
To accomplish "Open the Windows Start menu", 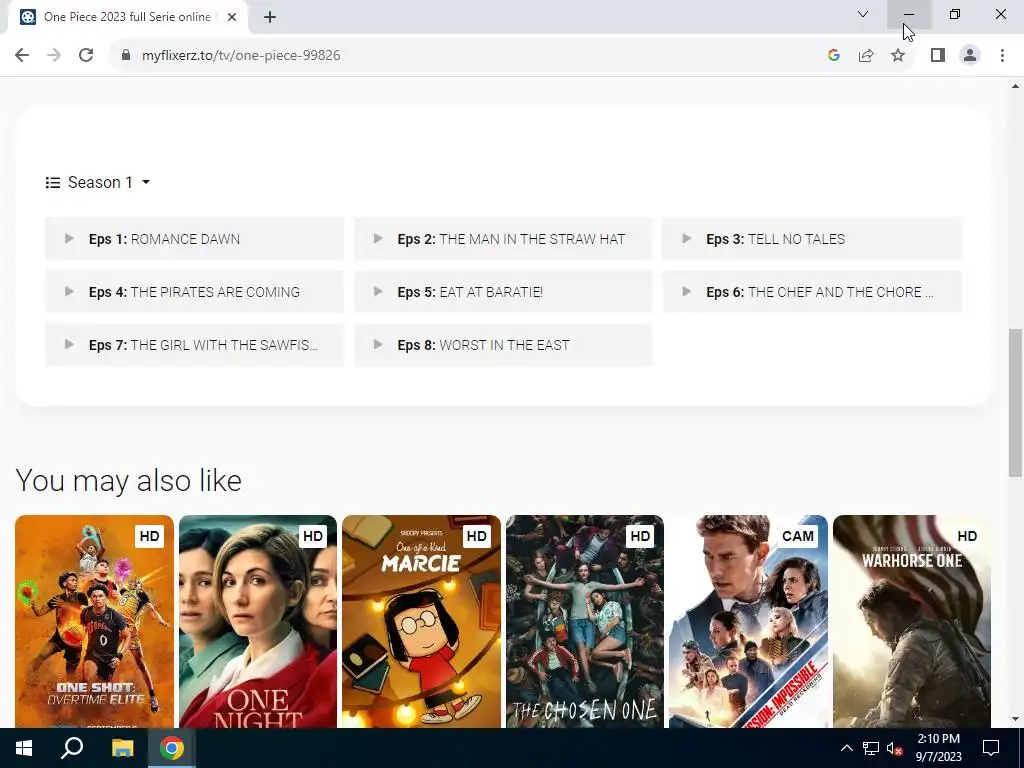I will (24, 748).
